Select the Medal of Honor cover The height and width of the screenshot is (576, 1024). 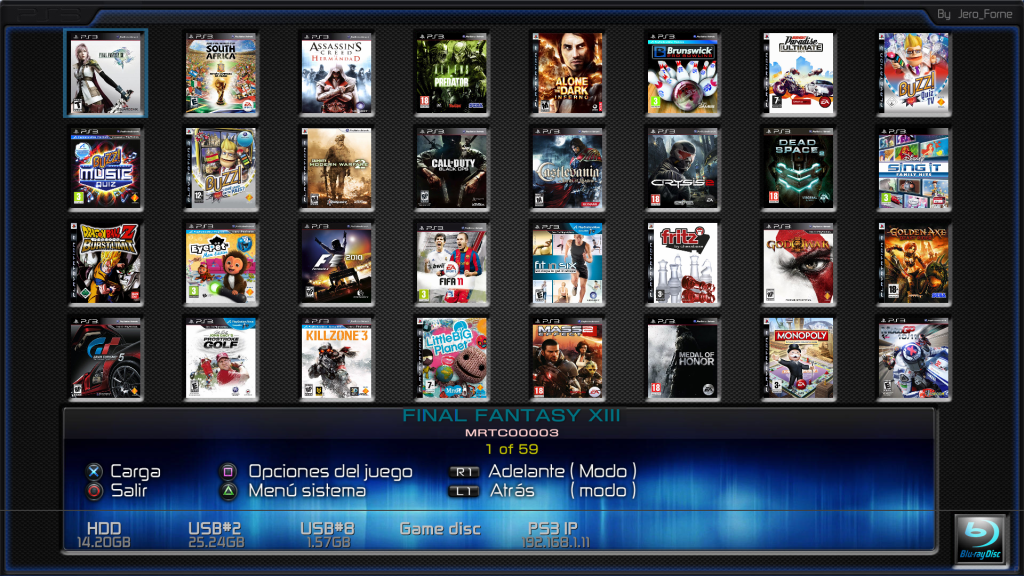click(682, 359)
